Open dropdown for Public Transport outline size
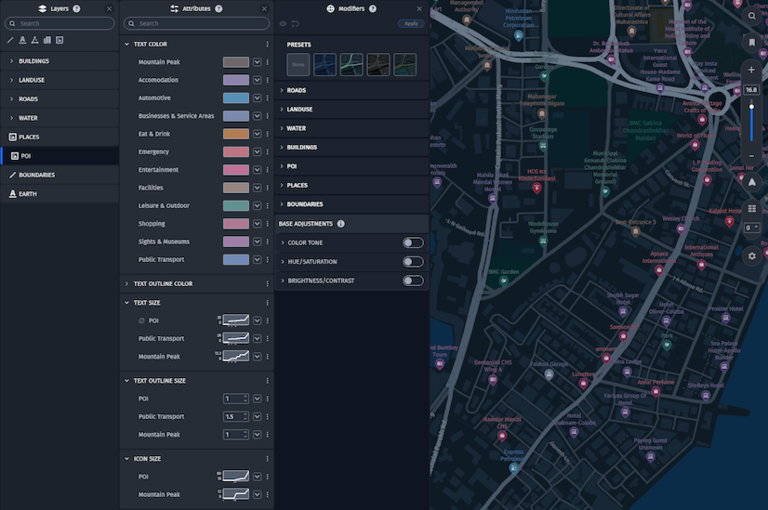768x510 pixels. (x=257, y=417)
